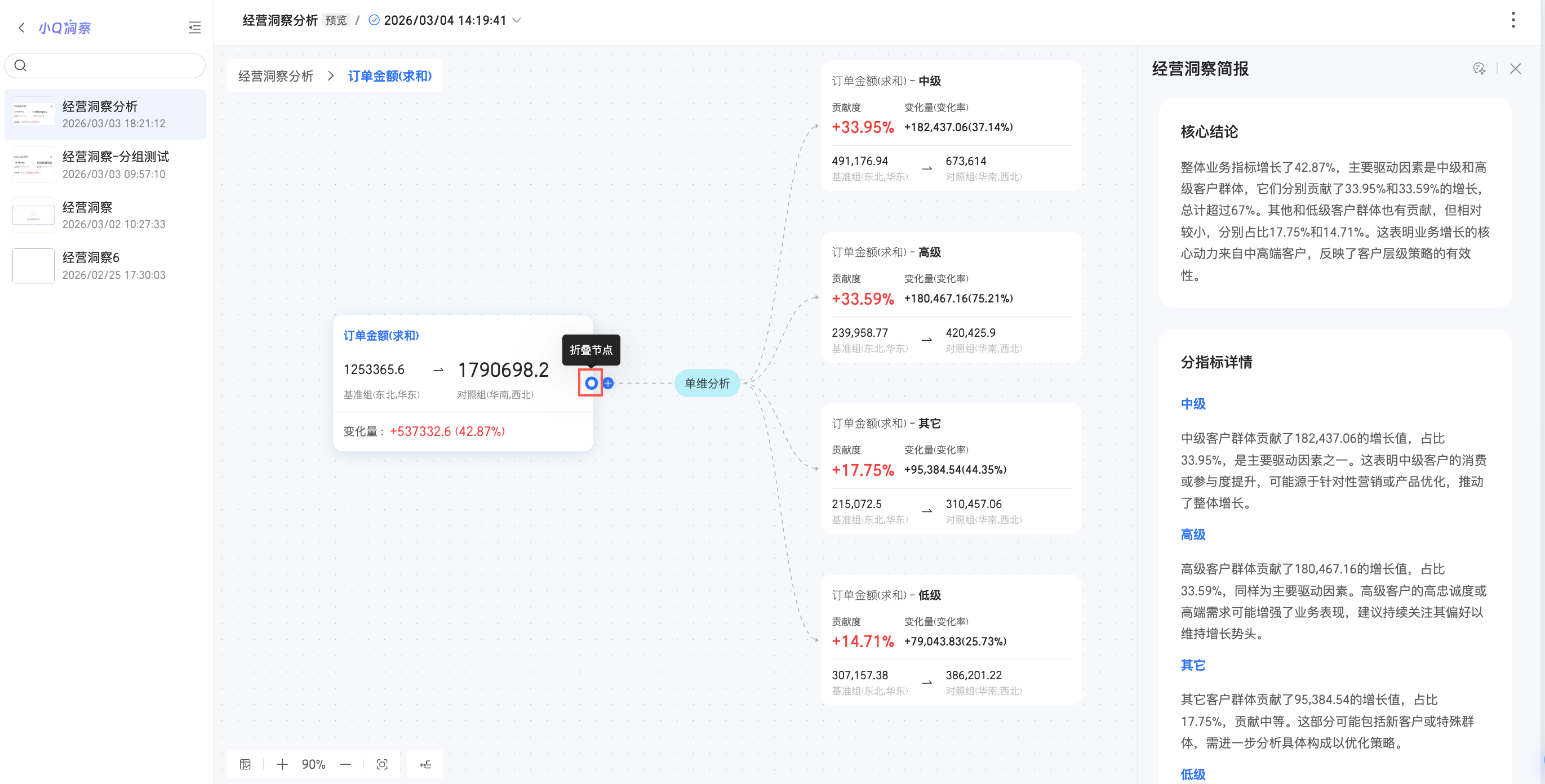This screenshot has width=1545, height=784.
Task: Click the 中级 link in 分指标详情
Action: [x=1193, y=403]
